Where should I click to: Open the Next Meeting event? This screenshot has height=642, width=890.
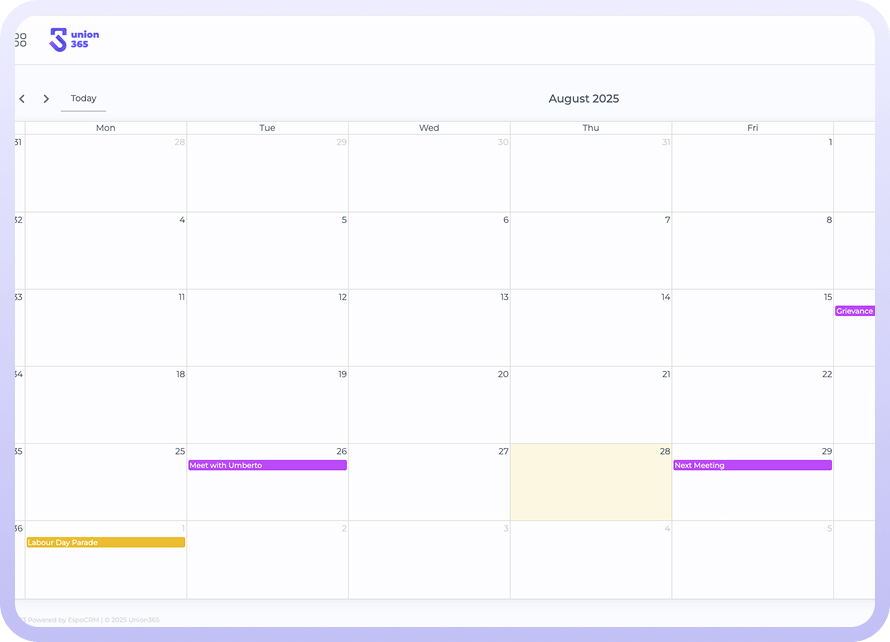752,465
